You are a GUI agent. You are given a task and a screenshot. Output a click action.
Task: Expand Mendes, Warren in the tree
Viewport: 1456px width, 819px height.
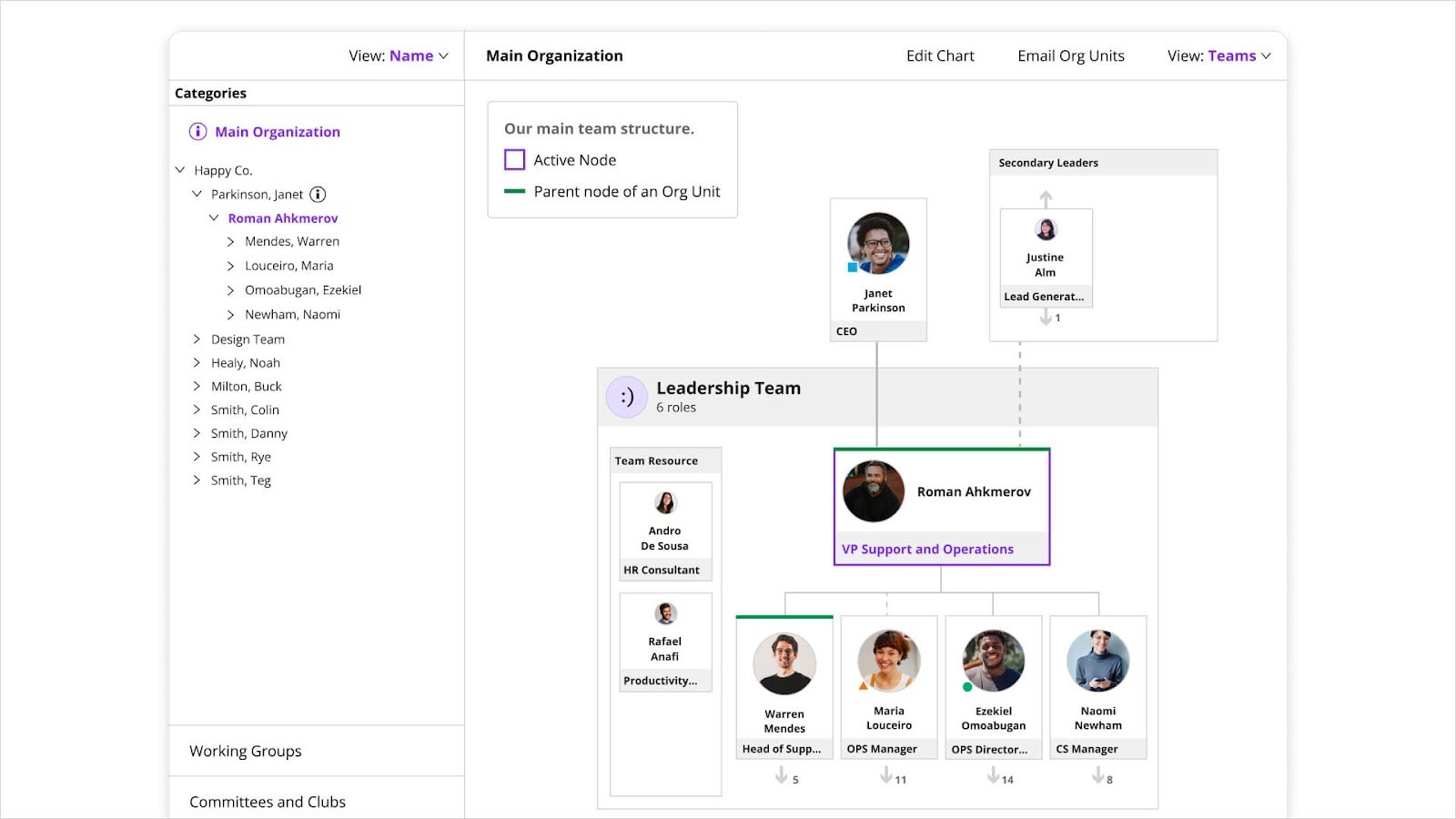click(x=230, y=242)
